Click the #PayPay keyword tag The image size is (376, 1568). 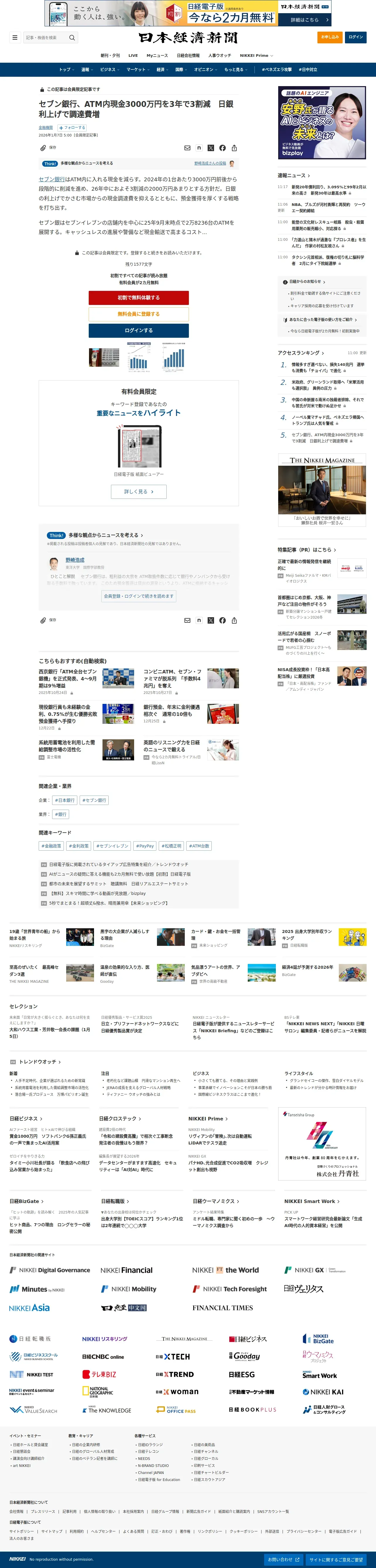point(145,845)
